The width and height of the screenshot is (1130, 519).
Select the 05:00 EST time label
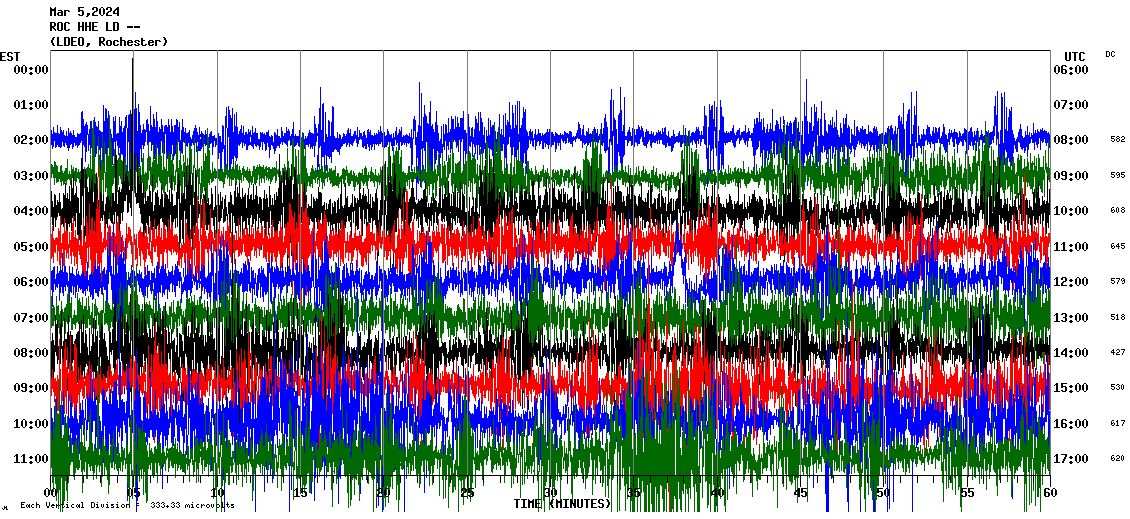pos(31,246)
